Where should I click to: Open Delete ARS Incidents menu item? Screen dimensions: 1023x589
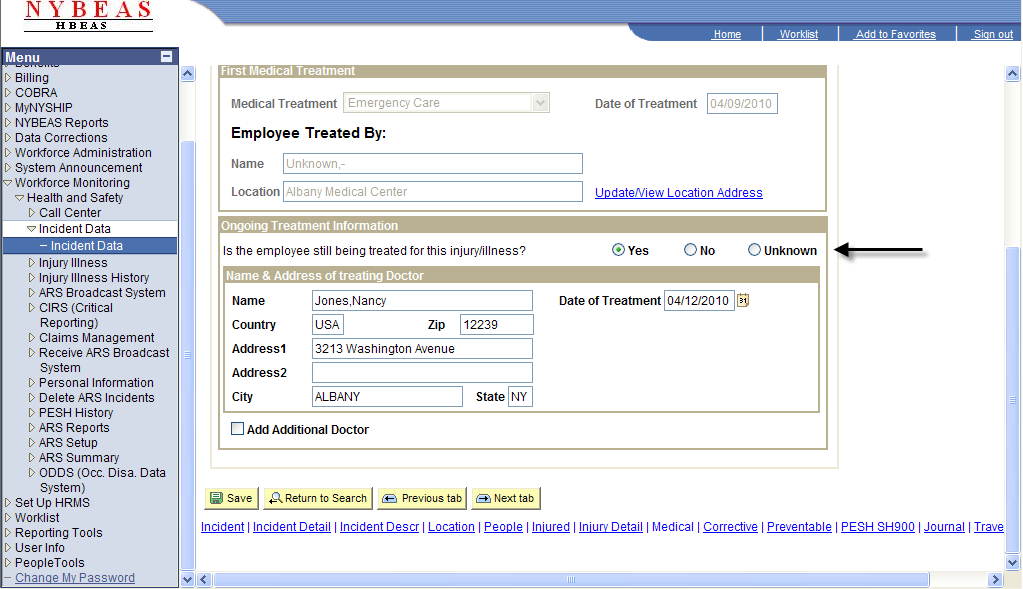tap(97, 397)
